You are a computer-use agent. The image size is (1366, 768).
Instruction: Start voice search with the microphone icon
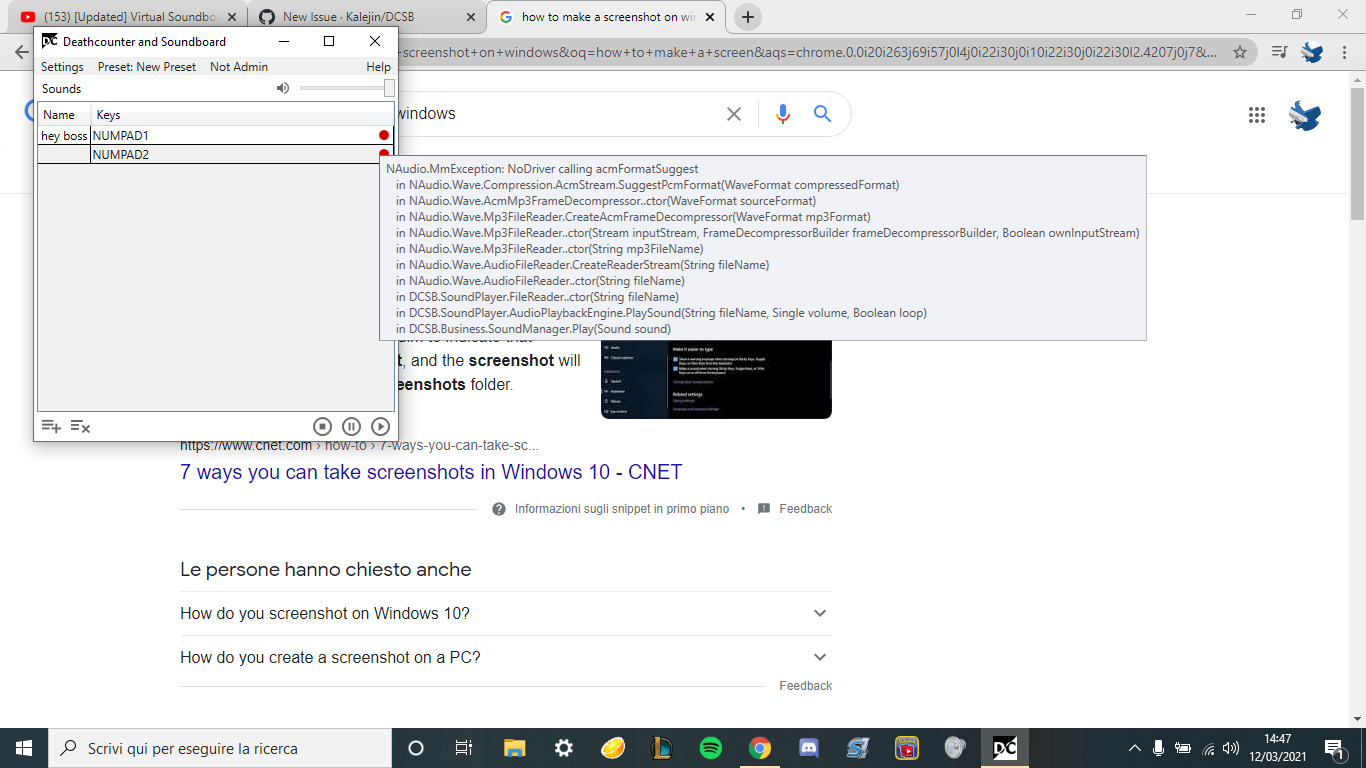click(x=782, y=113)
